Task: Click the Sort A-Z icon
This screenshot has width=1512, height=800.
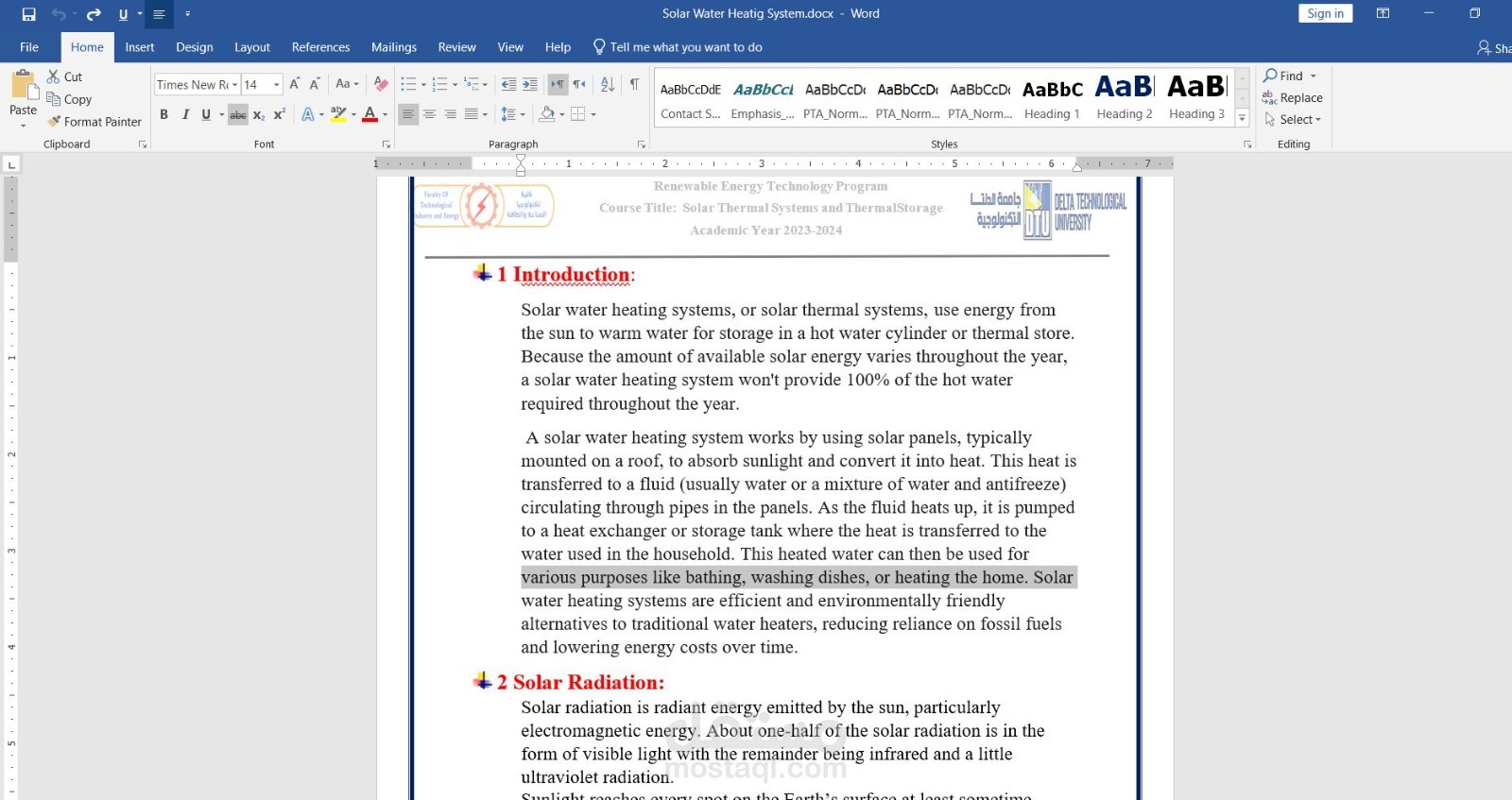Action: (608, 84)
